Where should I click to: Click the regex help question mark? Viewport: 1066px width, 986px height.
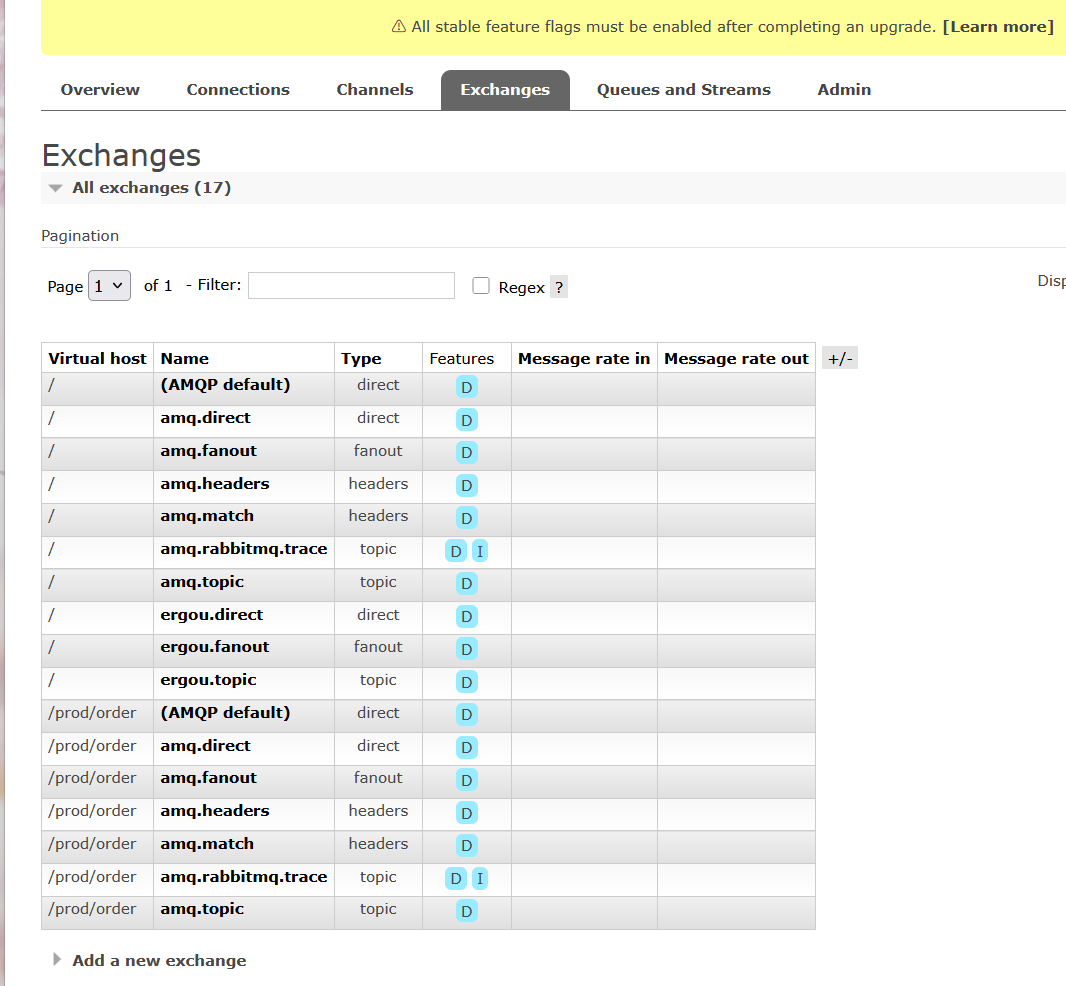(559, 287)
